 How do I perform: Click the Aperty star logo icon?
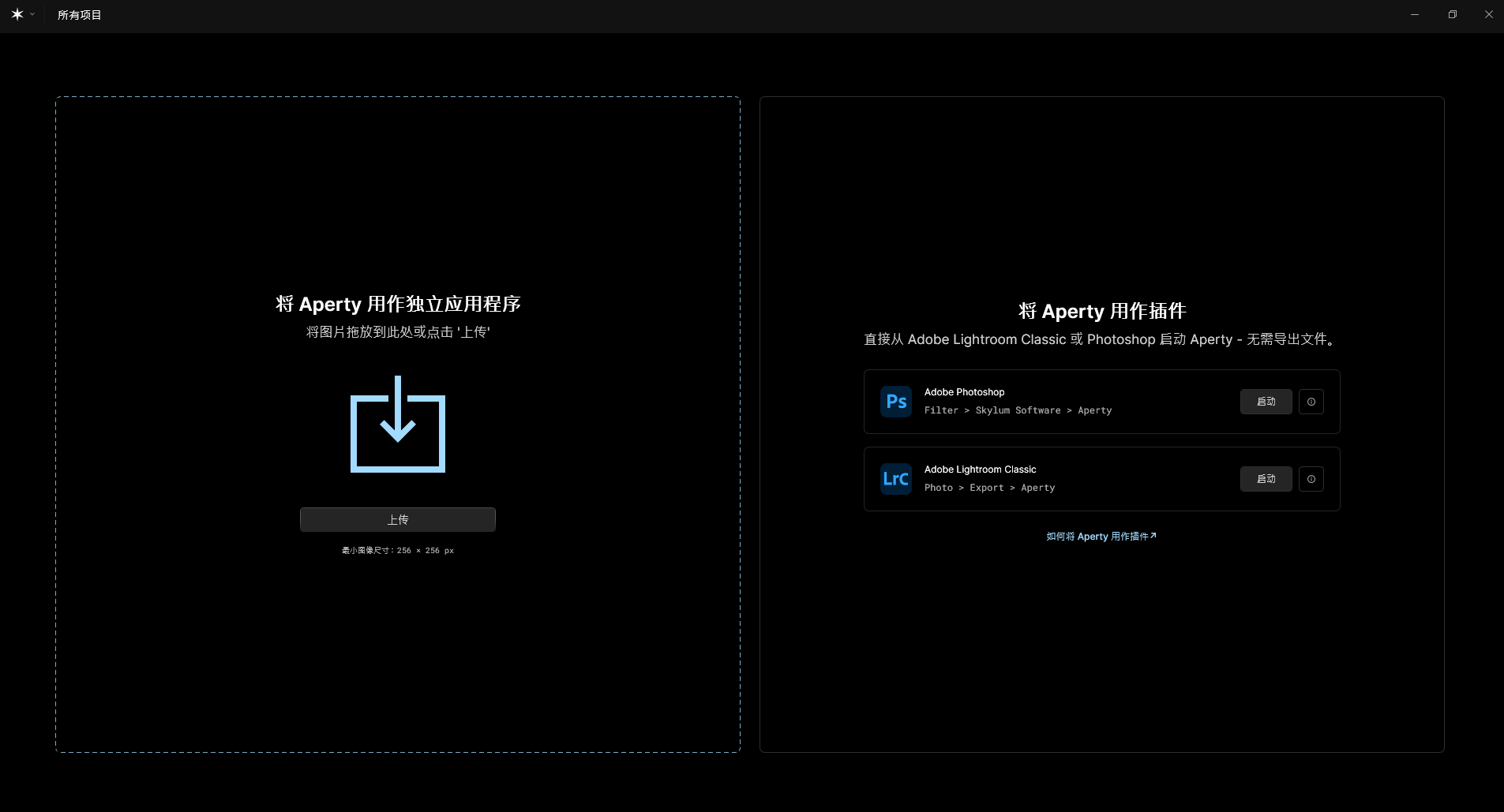17,14
